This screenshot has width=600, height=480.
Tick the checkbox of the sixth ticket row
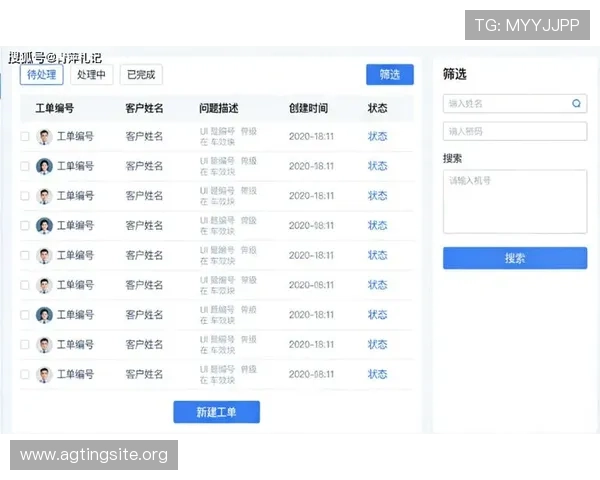point(25,285)
